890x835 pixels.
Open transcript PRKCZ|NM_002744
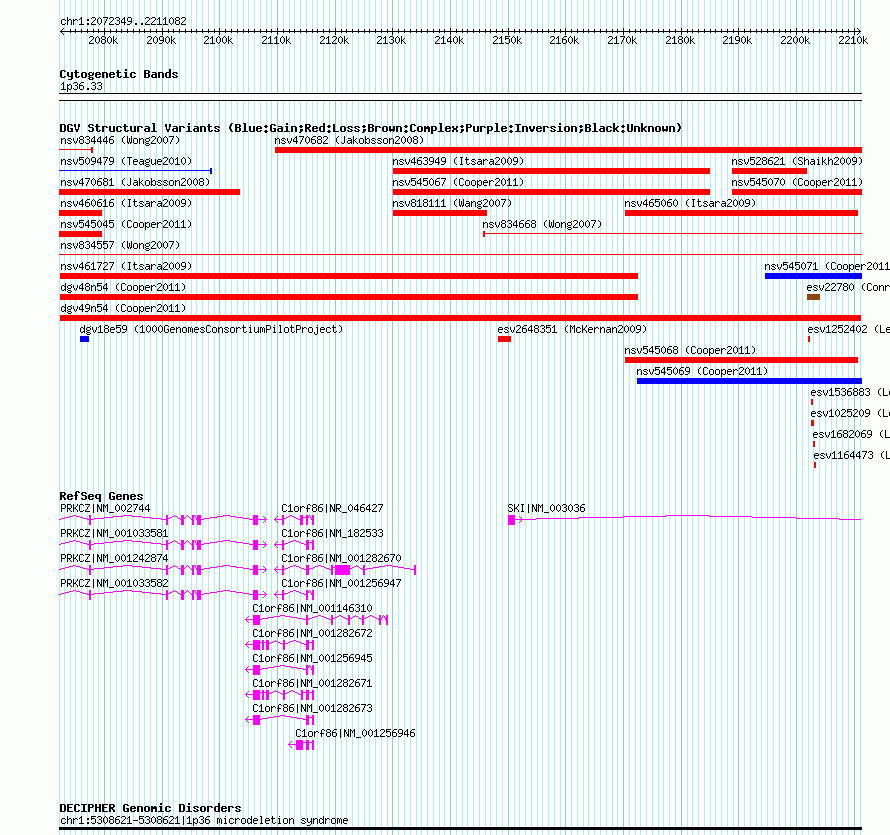105,508
